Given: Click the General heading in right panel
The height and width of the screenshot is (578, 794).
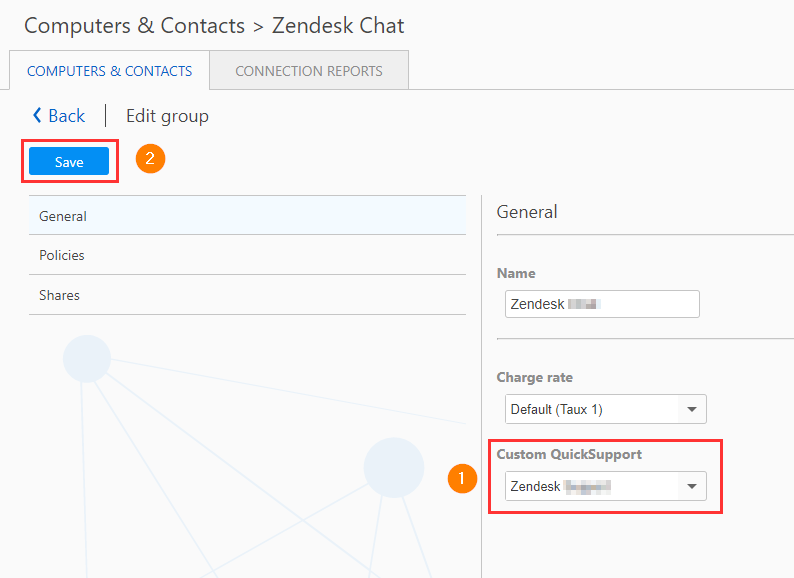Looking at the screenshot, I should click(527, 212).
